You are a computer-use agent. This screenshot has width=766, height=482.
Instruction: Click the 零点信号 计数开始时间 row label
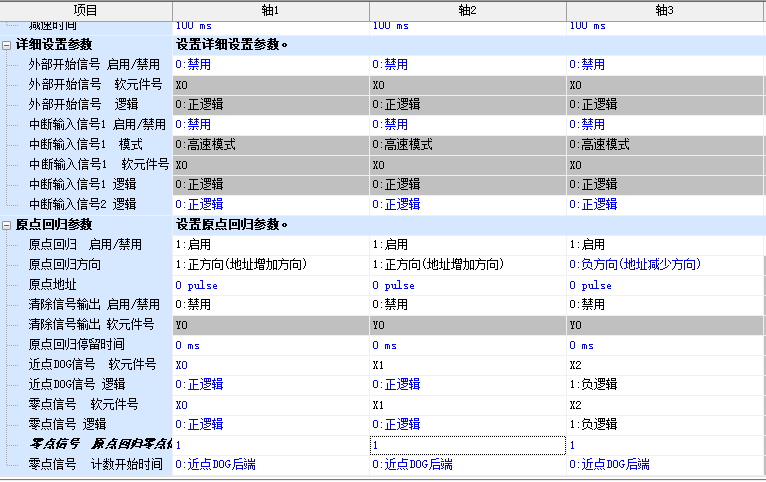95,465
